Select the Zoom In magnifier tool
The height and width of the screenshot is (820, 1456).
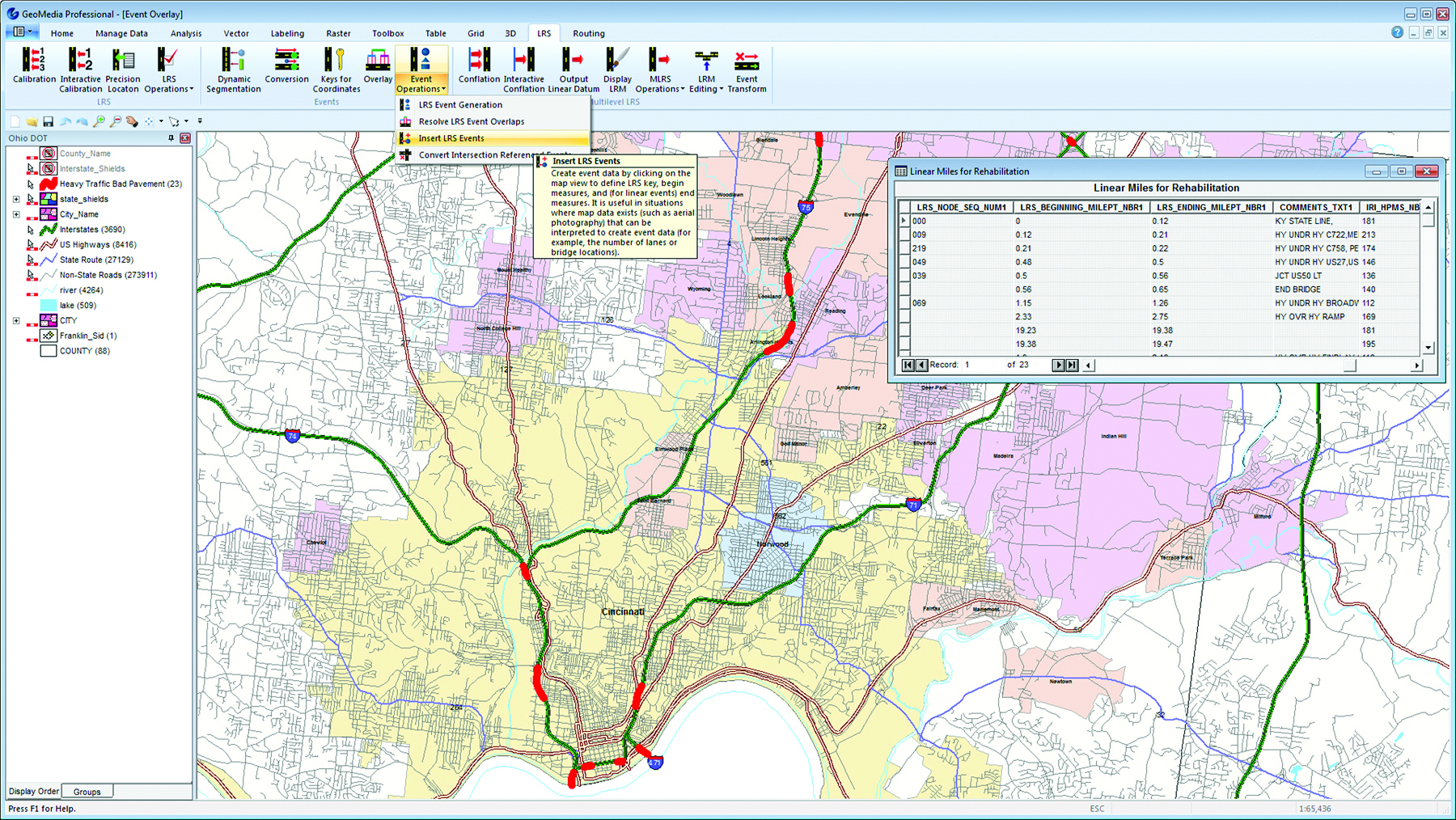[x=99, y=121]
